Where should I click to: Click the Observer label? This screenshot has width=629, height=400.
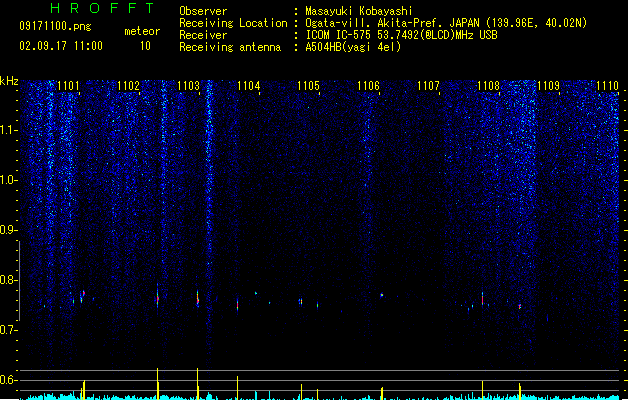pyautogui.click(x=203, y=11)
